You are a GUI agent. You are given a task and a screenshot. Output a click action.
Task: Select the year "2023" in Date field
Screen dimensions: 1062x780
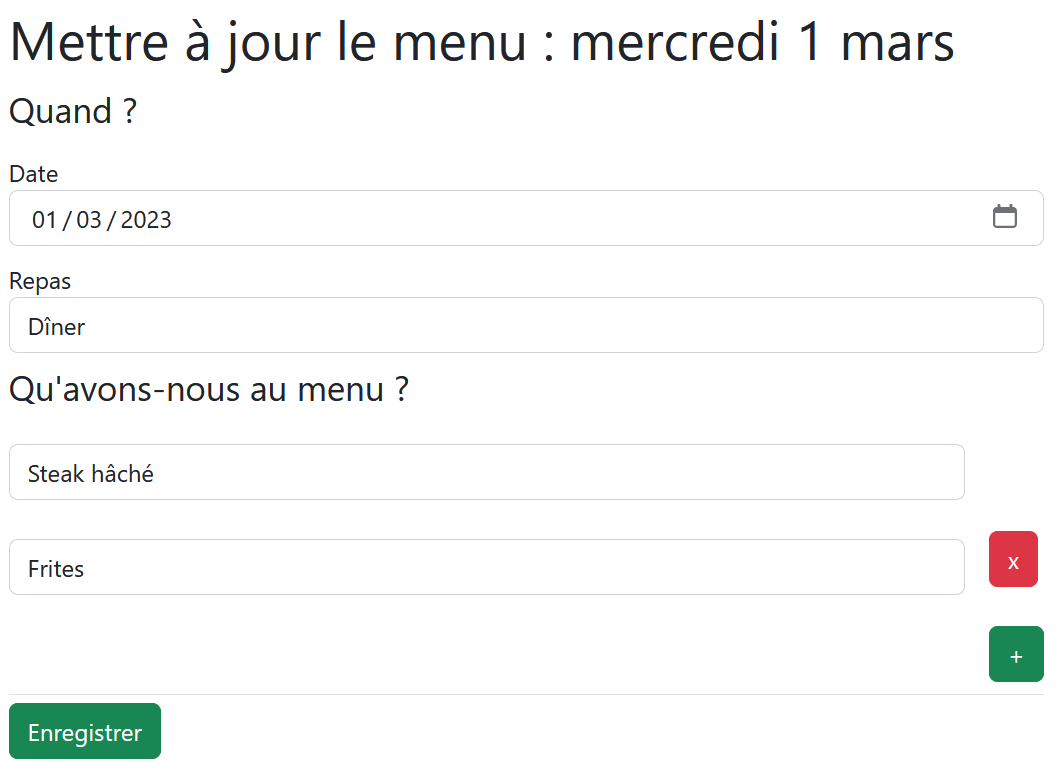click(146, 220)
